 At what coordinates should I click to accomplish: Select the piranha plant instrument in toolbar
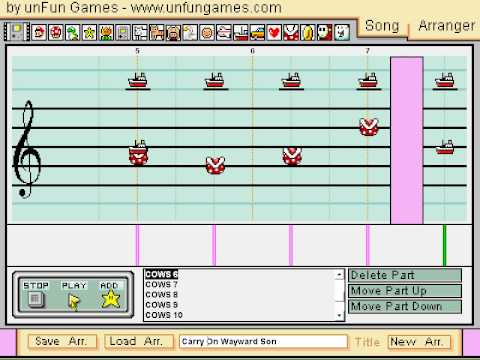(x=291, y=33)
